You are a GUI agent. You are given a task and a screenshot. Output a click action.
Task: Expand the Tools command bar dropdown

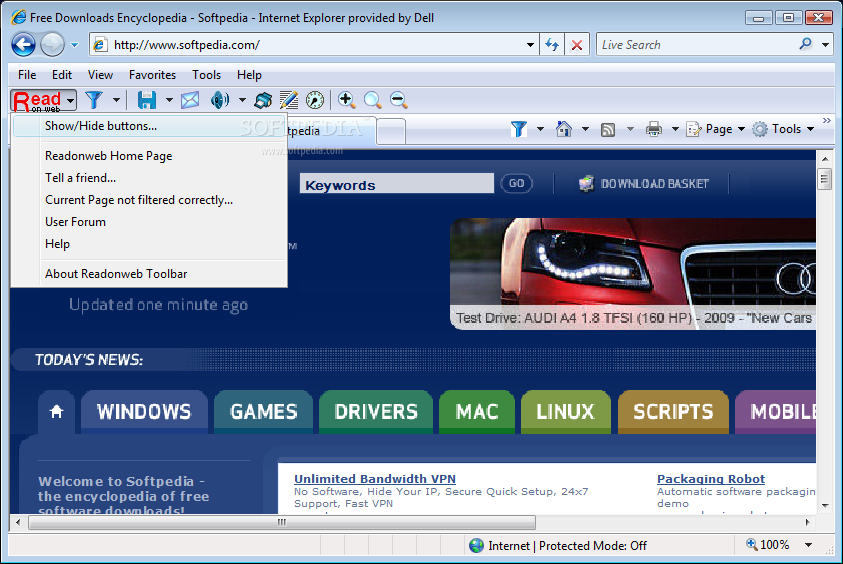(x=810, y=129)
